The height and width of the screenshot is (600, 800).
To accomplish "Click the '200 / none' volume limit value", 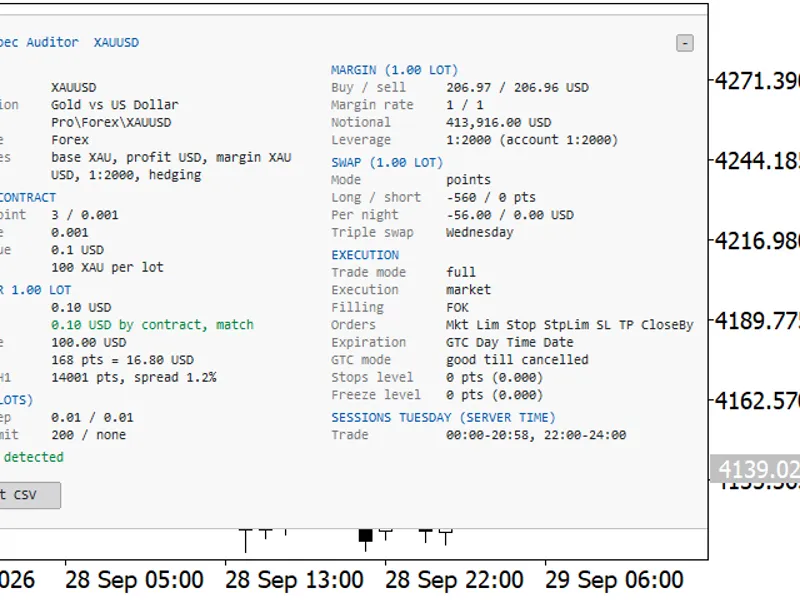I will [x=88, y=435].
